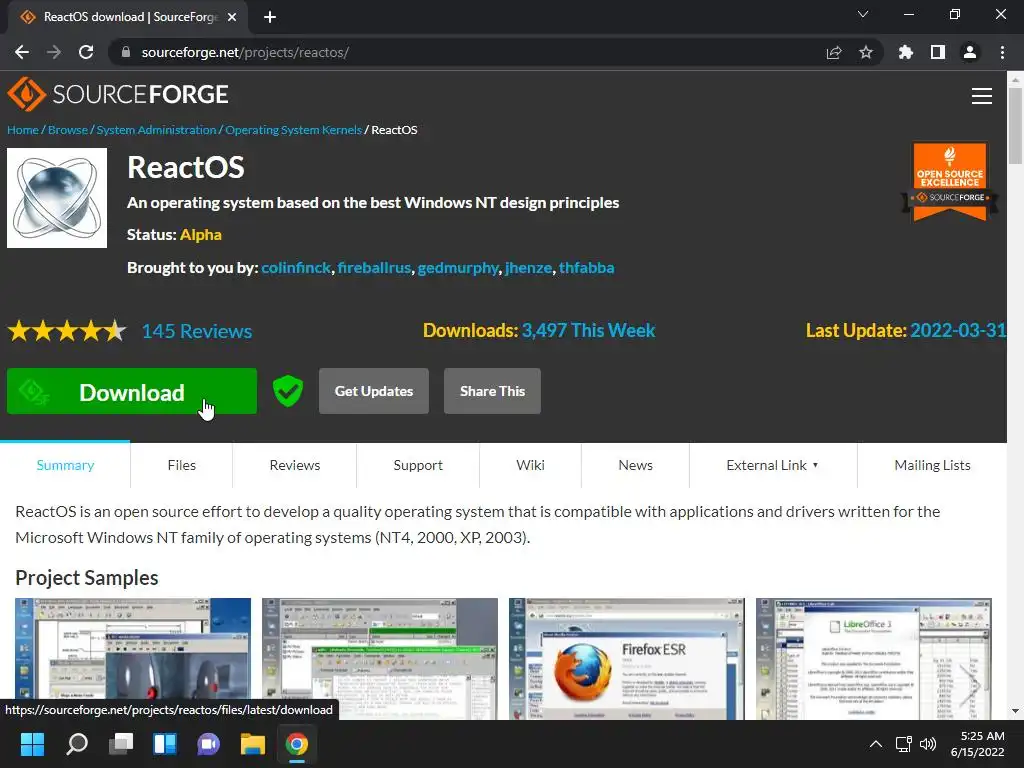Image resolution: width=1024 pixels, height=768 pixels.
Task: Open the second project sample screenshot
Action: 379,659
